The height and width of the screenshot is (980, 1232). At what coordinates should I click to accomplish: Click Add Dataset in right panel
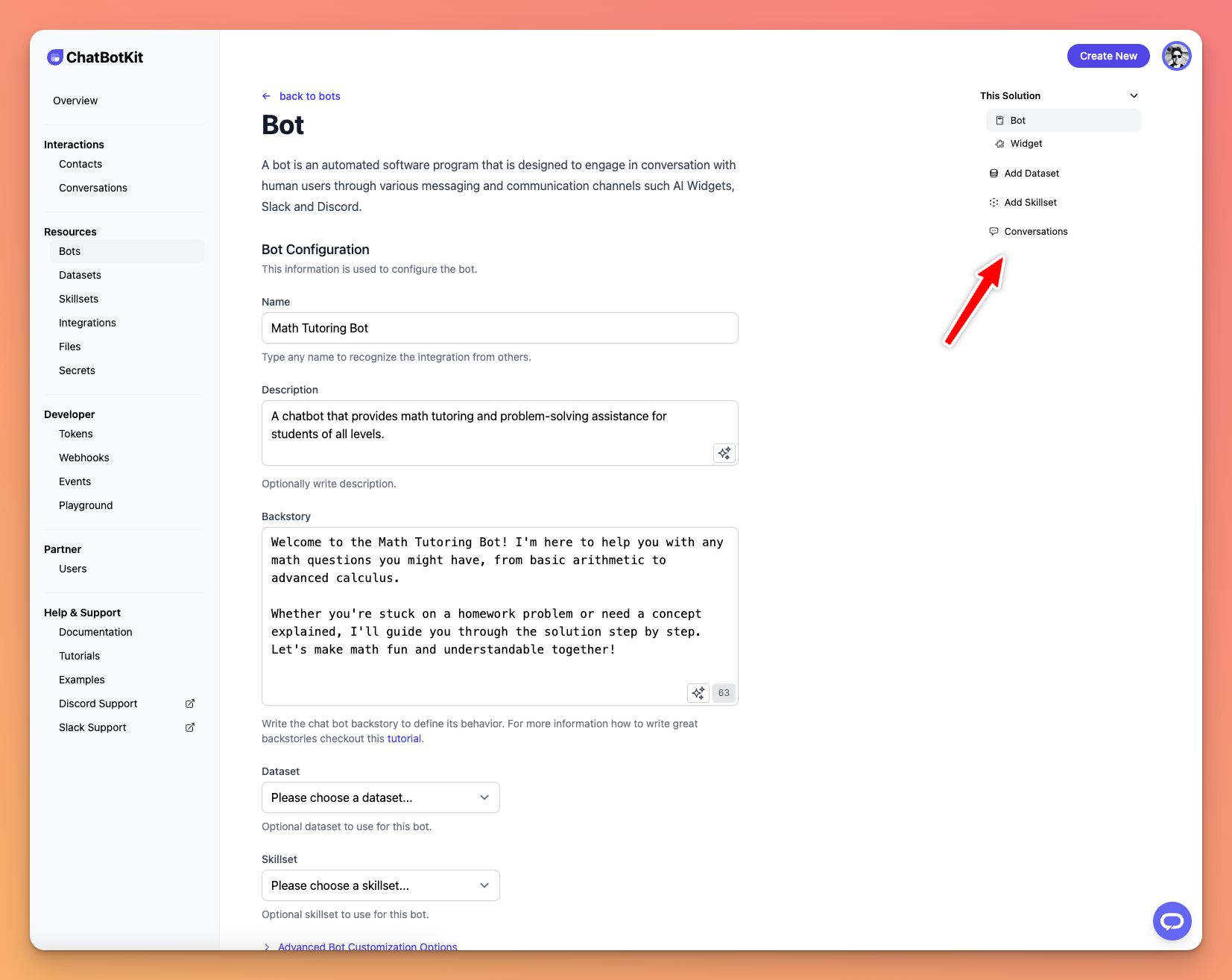pyautogui.click(x=1031, y=174)
